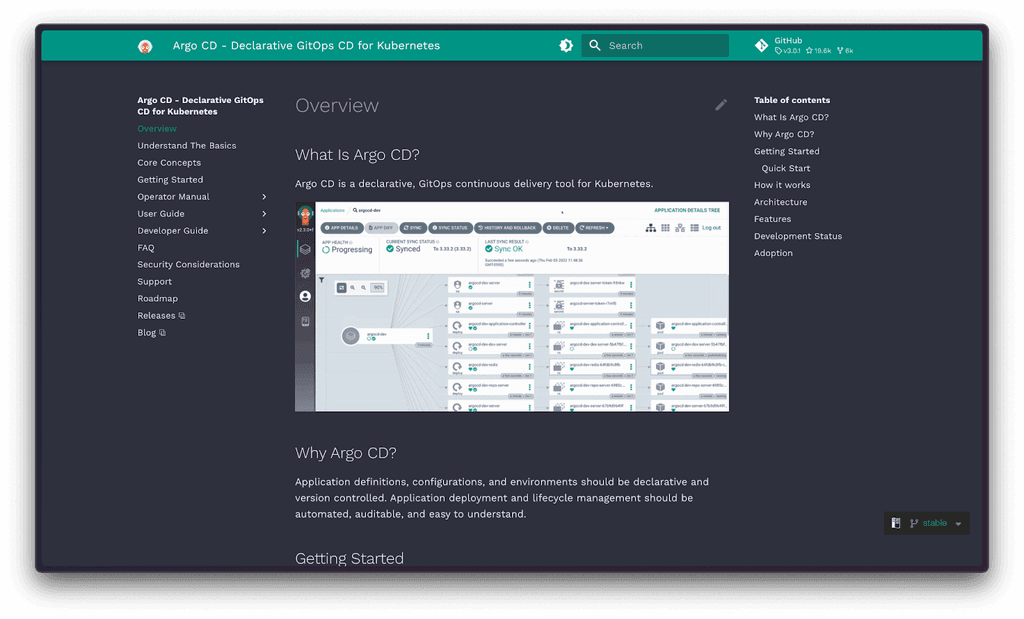This screenshot has height=619, width=1024.
Task: Select Core Concepts in the sidebar
Action: pos(169,162)
